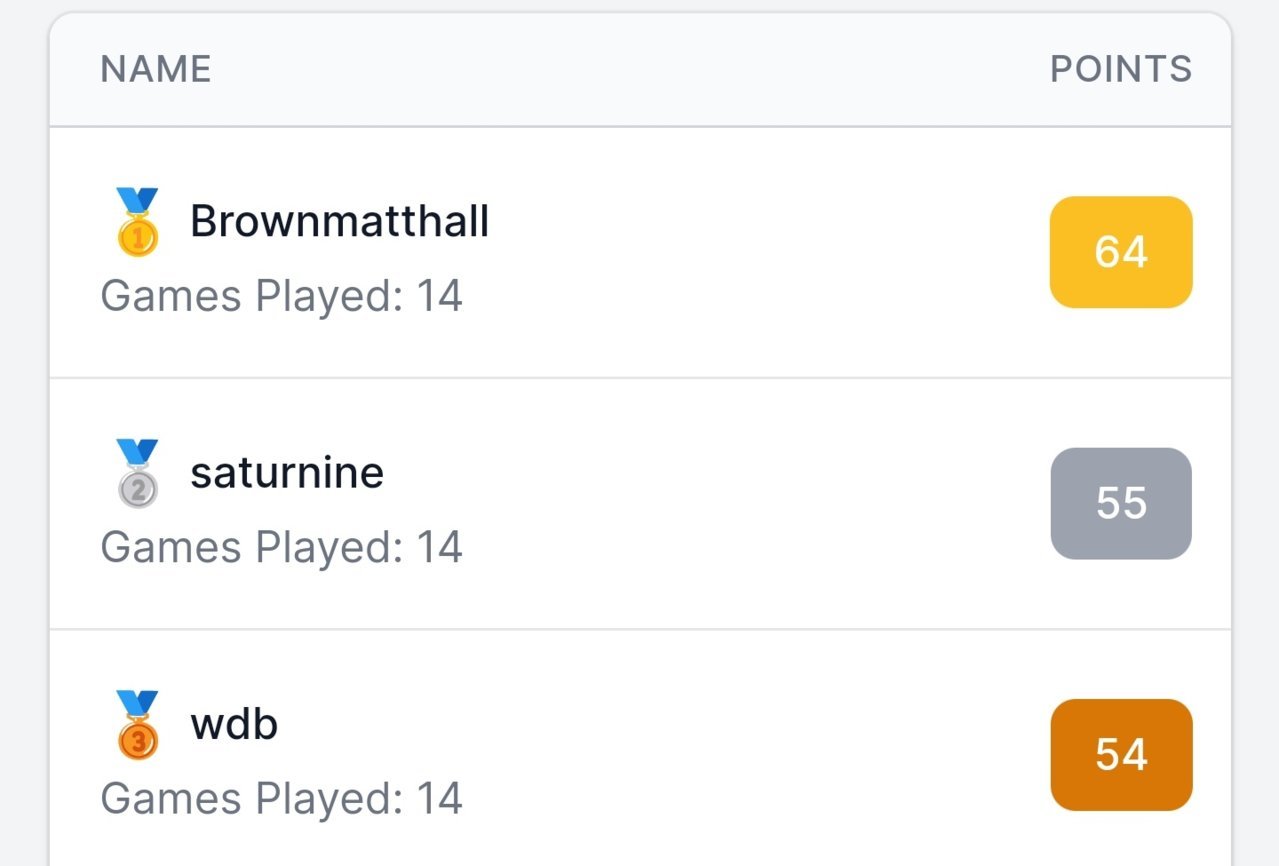Screen dimensions: 1279x866
Task: Click the silver second-place medal icon
Action: tap(138, 473)
